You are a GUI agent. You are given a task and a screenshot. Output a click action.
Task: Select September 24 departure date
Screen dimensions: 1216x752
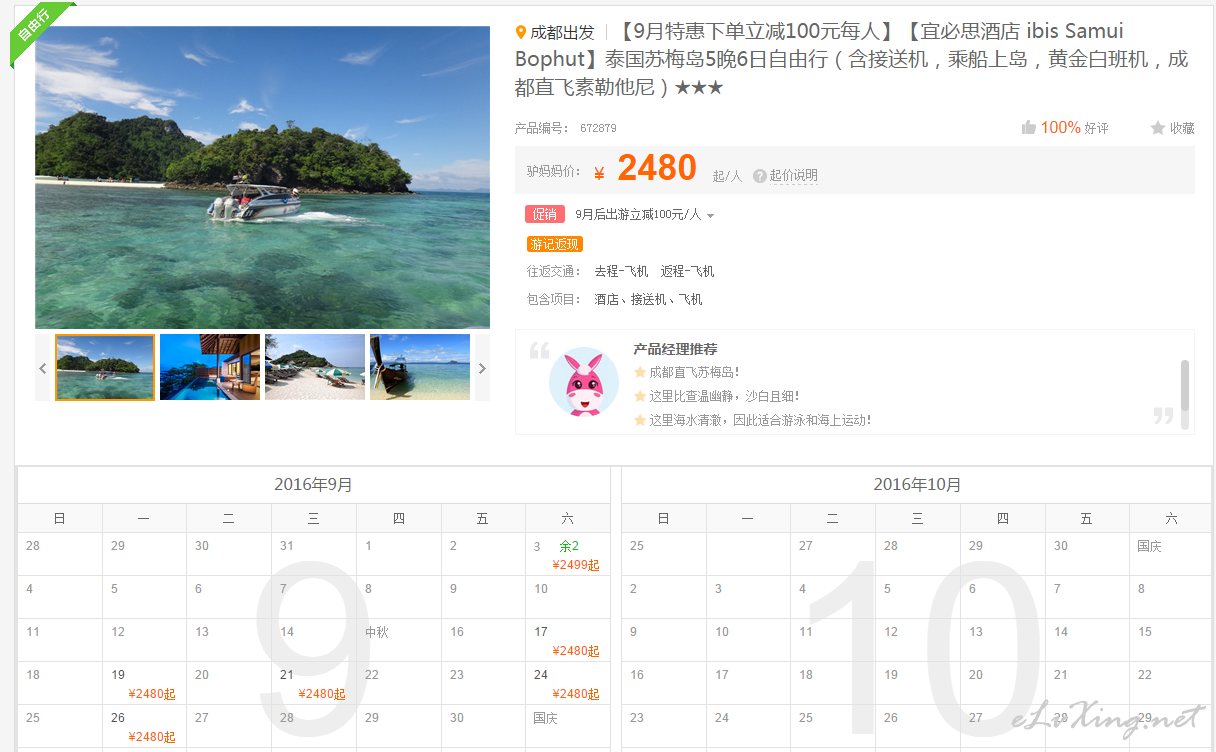(567, 683)
